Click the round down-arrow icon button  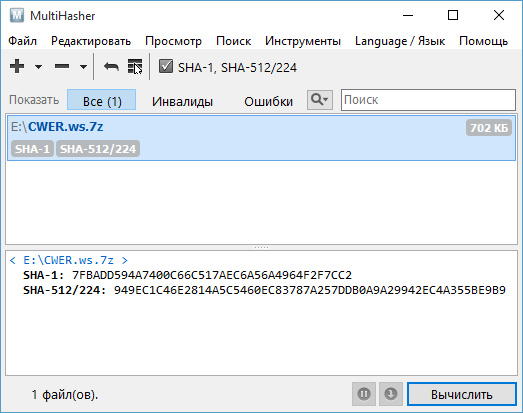pyautogui.click(x=391, y=394)
